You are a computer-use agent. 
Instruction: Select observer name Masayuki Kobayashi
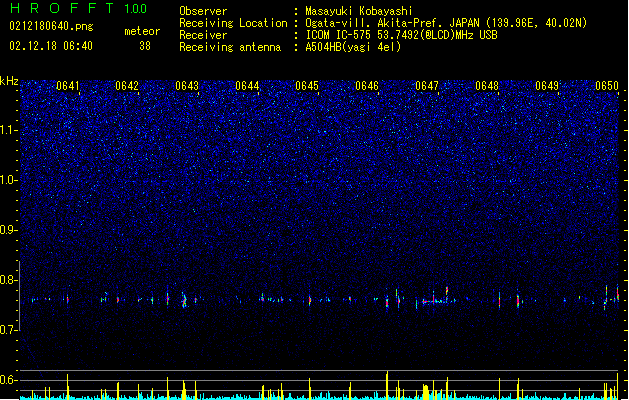(359, 11)
